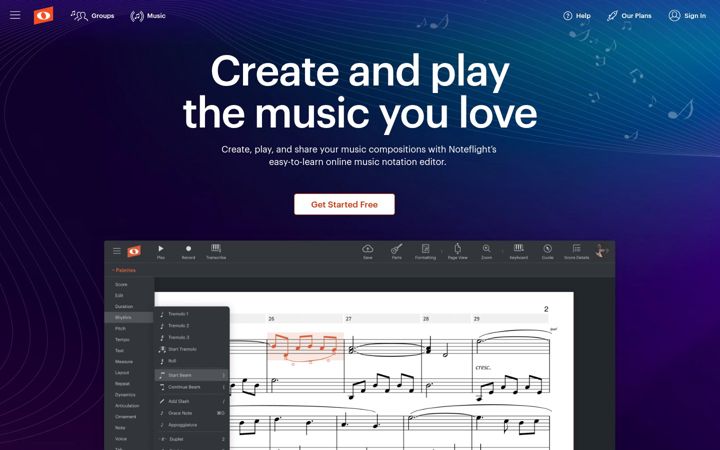The height and width of the screenshot is (450, 720).
Task: Select the Articulation palette
Action: 127,406
